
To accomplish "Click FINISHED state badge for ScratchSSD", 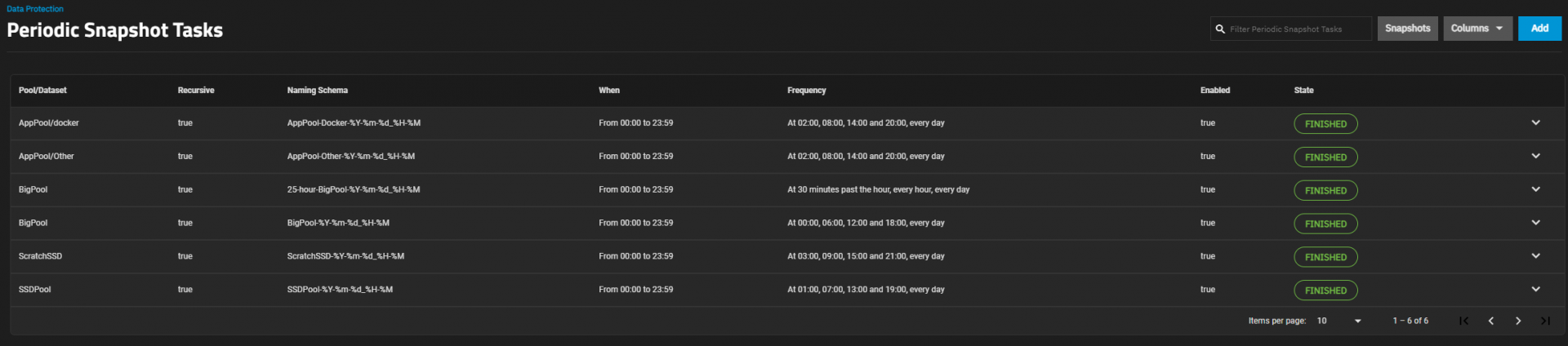I will point(1325,257).
